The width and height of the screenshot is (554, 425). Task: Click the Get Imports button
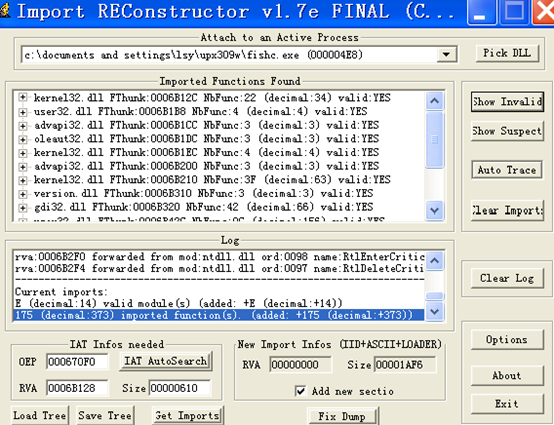(x=188, y=415)
